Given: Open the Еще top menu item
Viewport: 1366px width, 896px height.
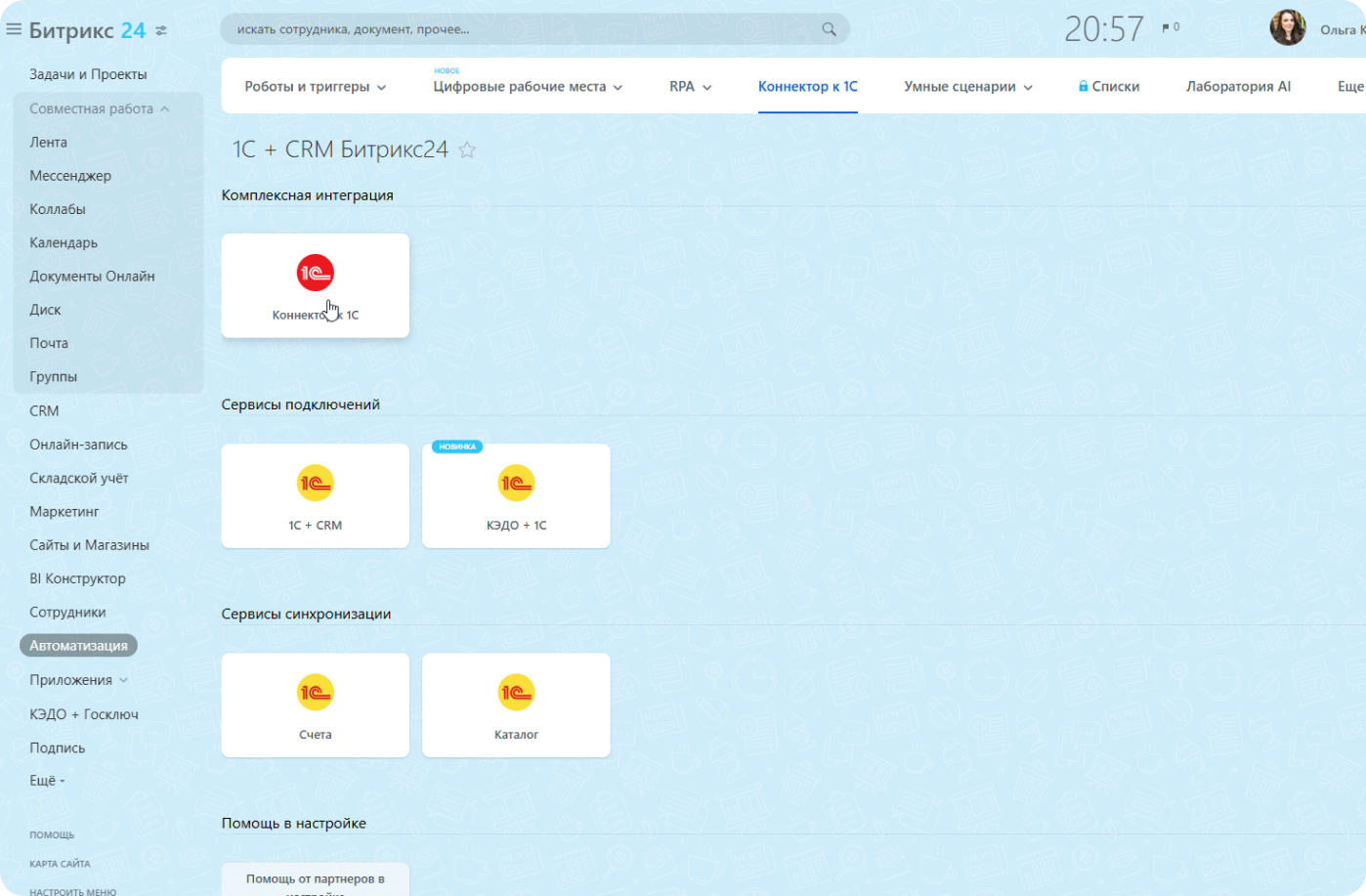Looking at the screenshot, I should (x=1350, y=86).
